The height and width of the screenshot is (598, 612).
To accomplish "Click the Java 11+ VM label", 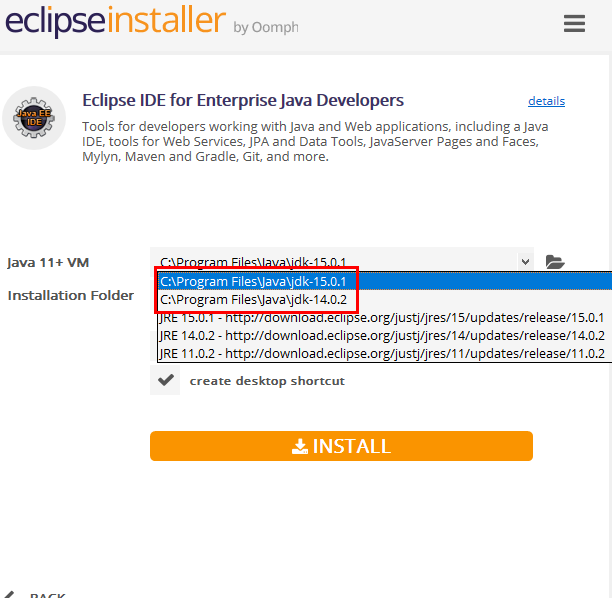I will coord(48,262).
